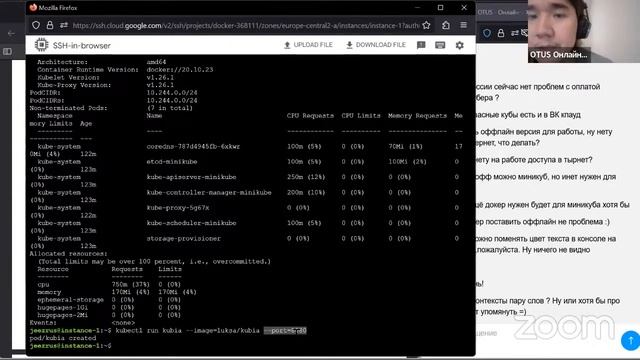Click the SSH-in-browser chip logo
The image size is (640, 360).
(41, 45)
